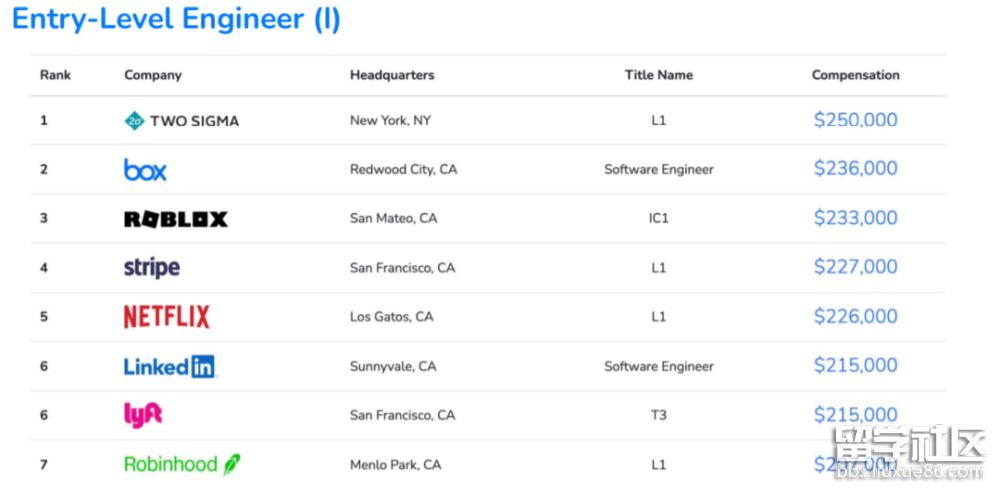Sort by the Company column header
1000x493 pixels.
click(153, 75)
